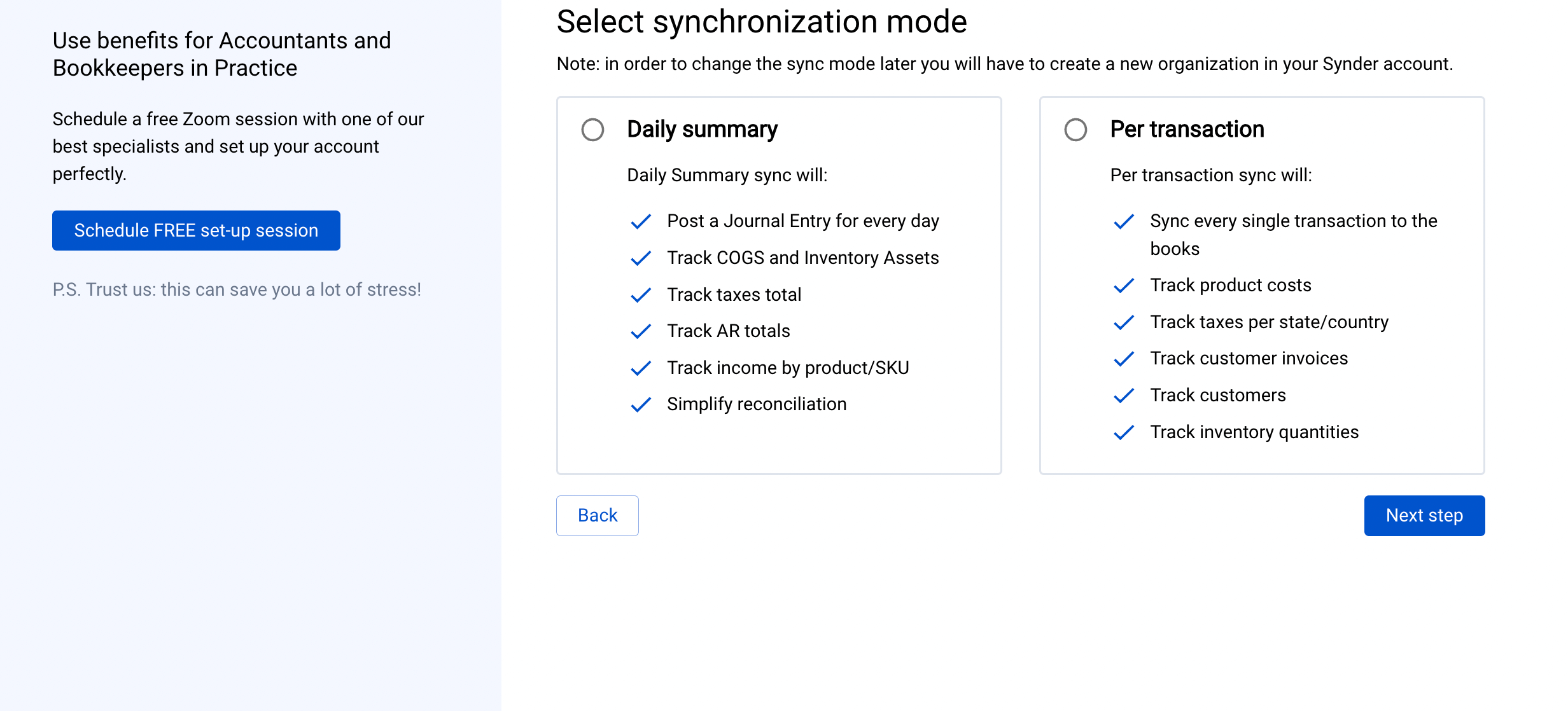
Task: Click the checkmark beside Track COGS and Inventory Assets
Action: point(641,258)
